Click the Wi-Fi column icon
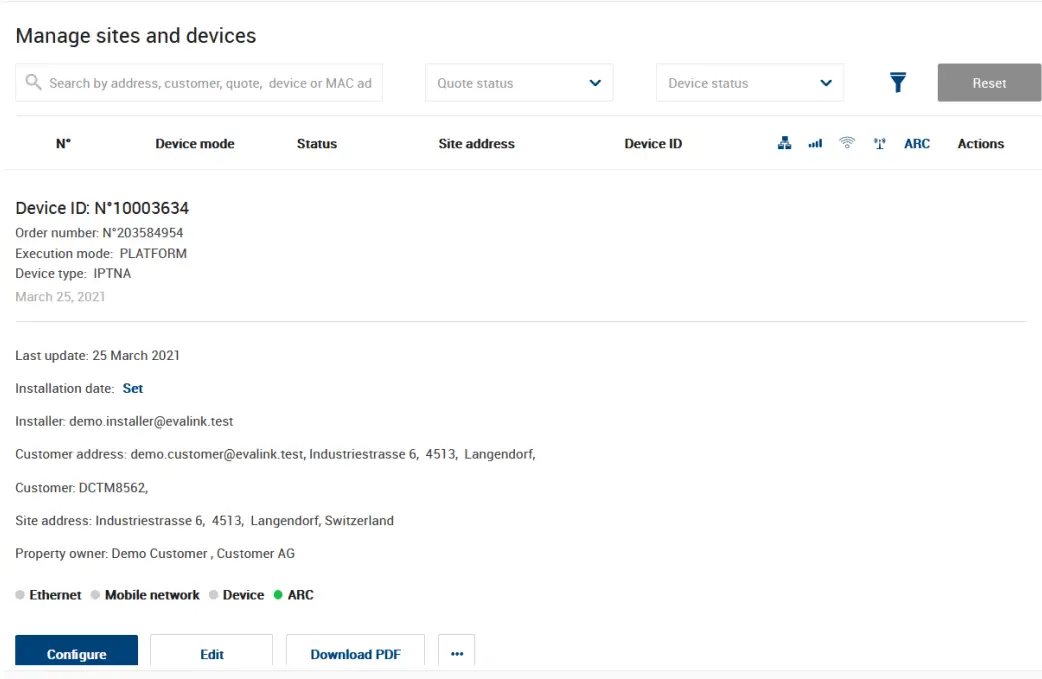This screenshot has height=679, width=1042. pos(847,143)
